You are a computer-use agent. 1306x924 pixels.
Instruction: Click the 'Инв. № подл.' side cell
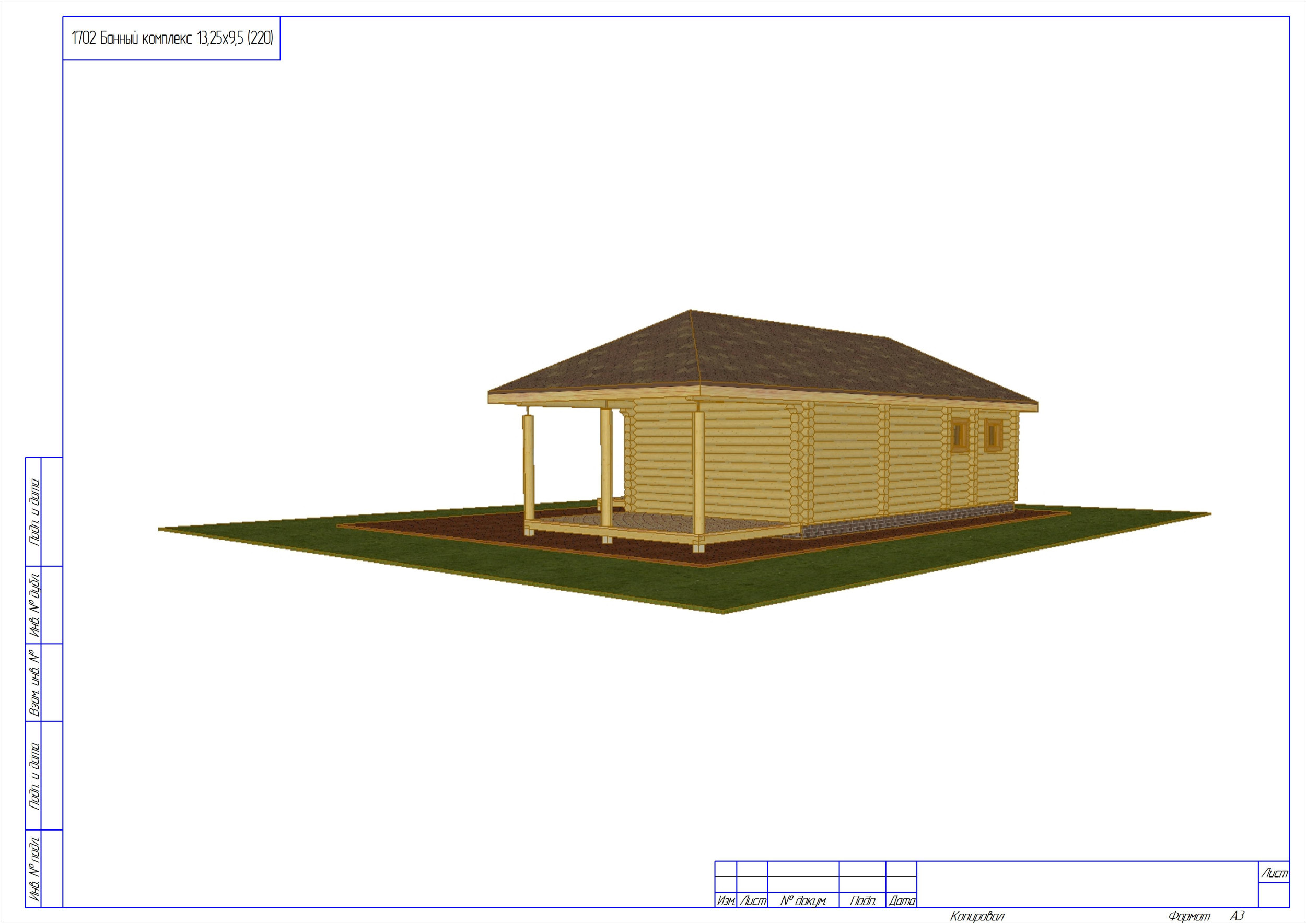pyautogui.click(x=34, y=869)
